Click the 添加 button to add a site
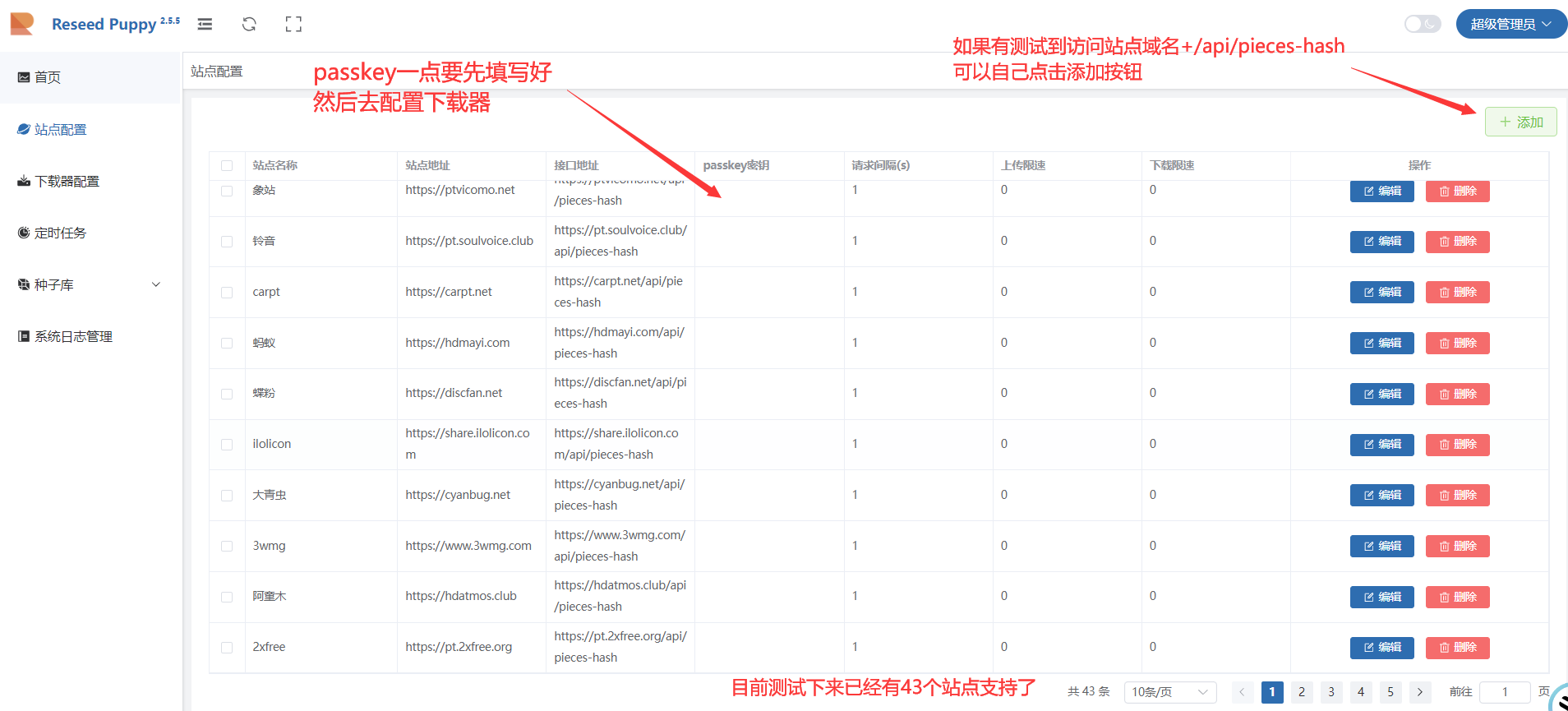This screenshot has width=1568, height=711. 1520,122
